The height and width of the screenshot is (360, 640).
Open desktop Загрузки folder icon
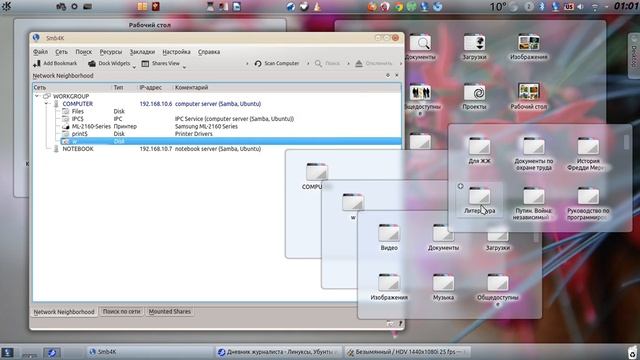tap(474, 47)
